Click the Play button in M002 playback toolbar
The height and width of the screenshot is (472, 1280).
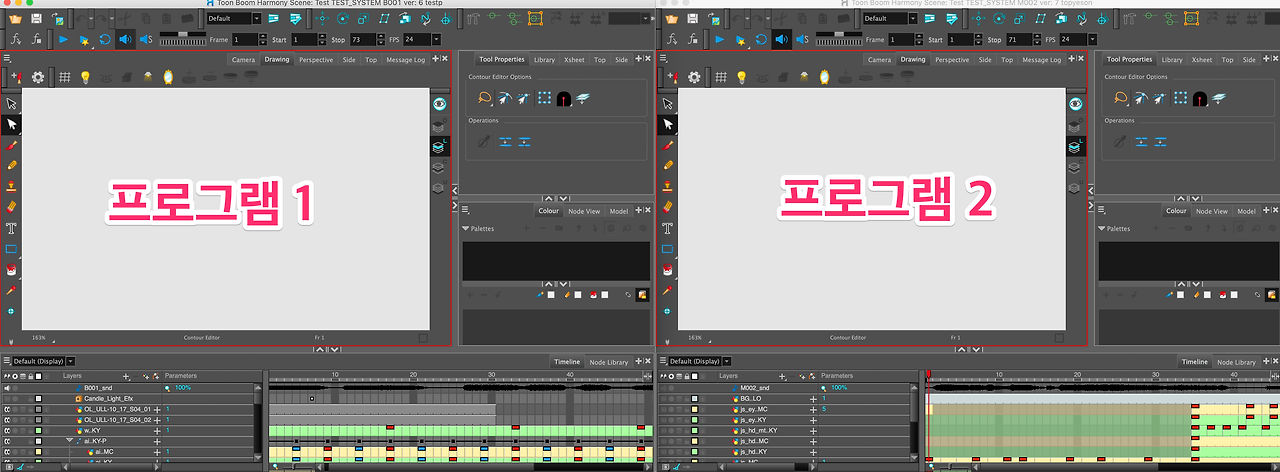[720, 39]
